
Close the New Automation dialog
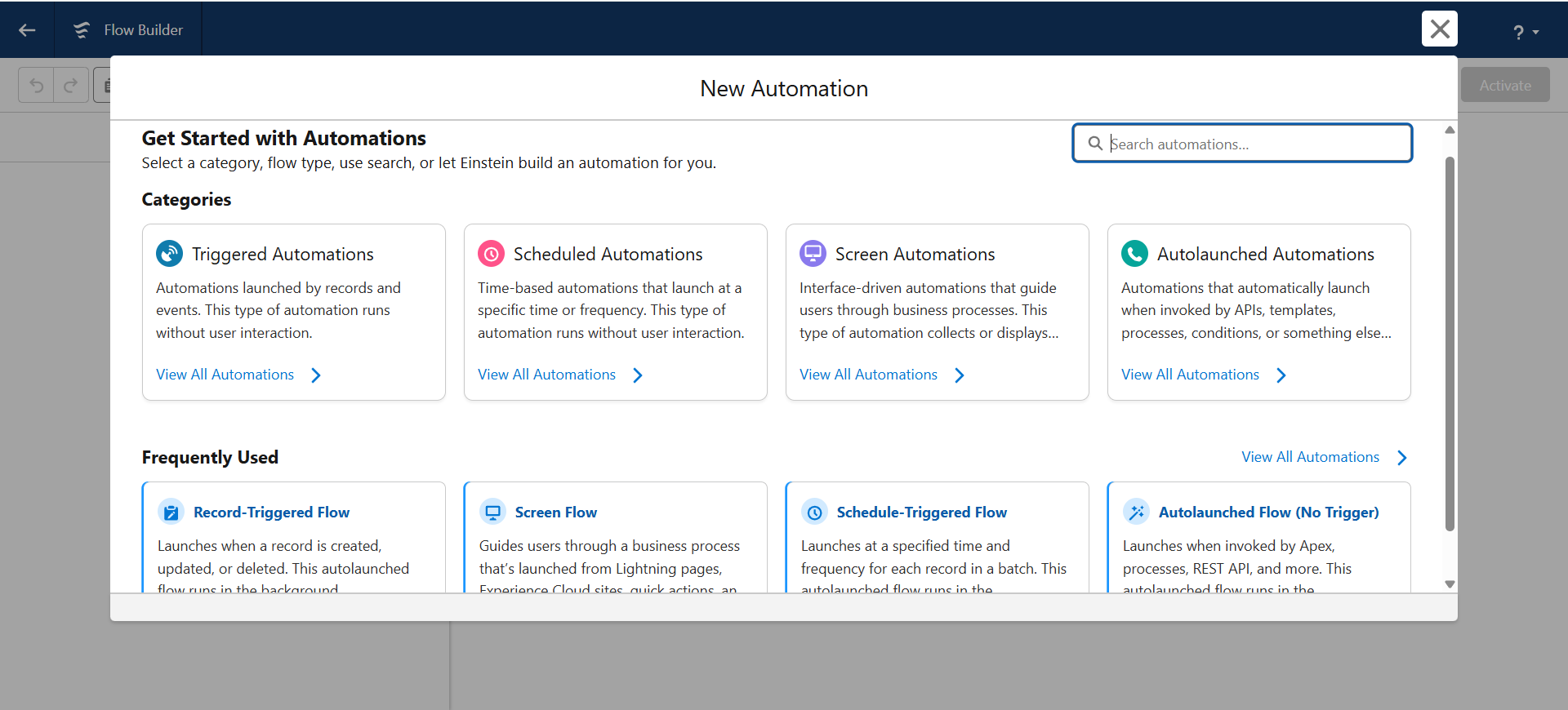pyautogui.click(x=1440, y=29)
